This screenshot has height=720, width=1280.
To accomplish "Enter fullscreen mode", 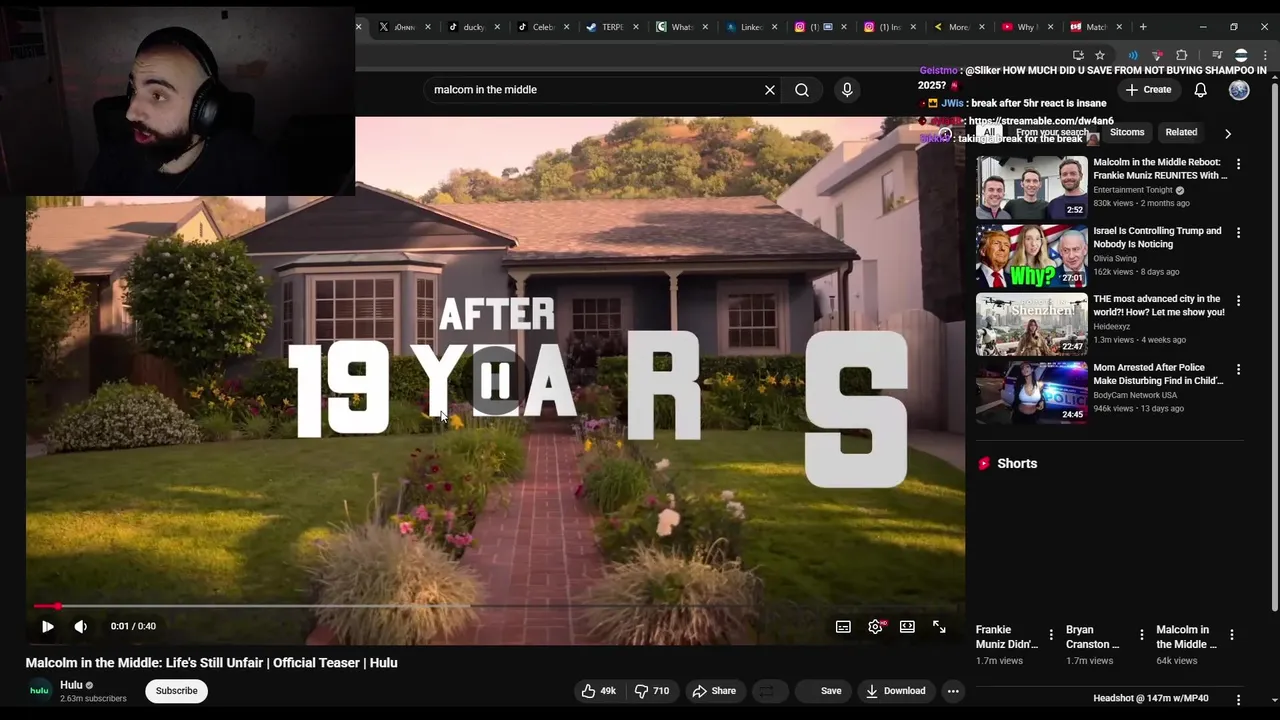I will point(939,626).
